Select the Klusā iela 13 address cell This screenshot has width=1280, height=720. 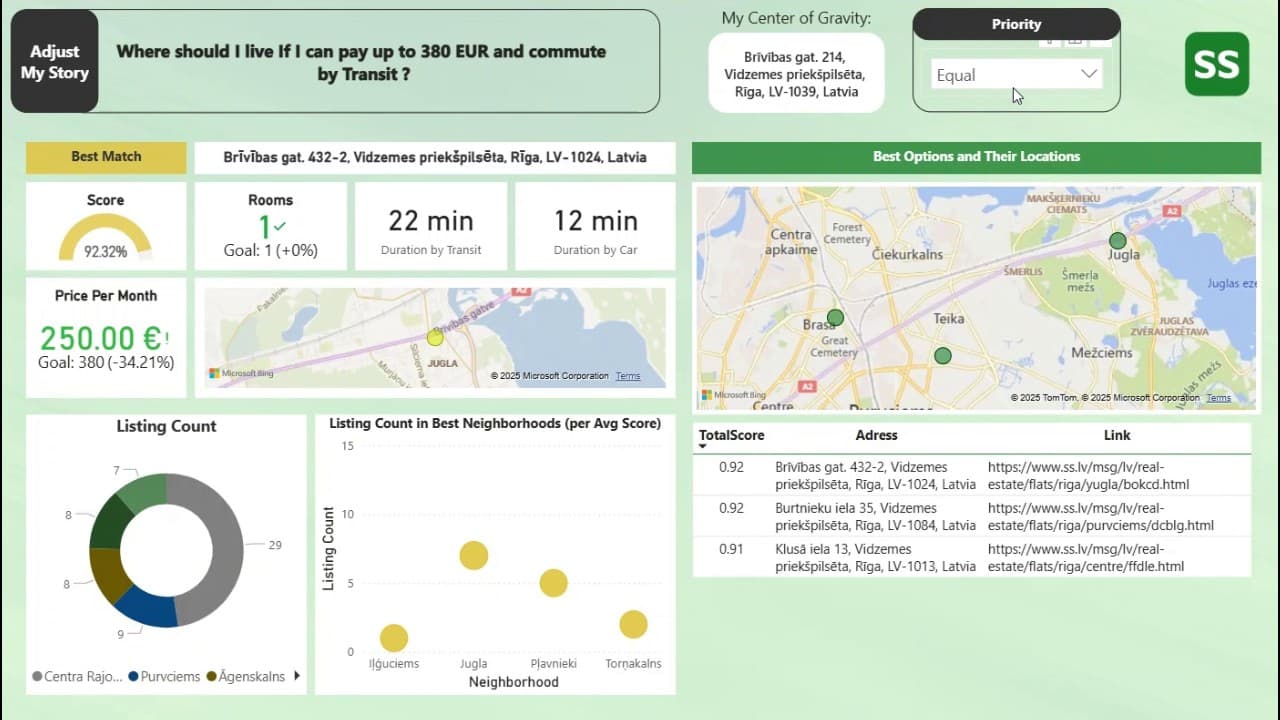click(x=875, y=558)
